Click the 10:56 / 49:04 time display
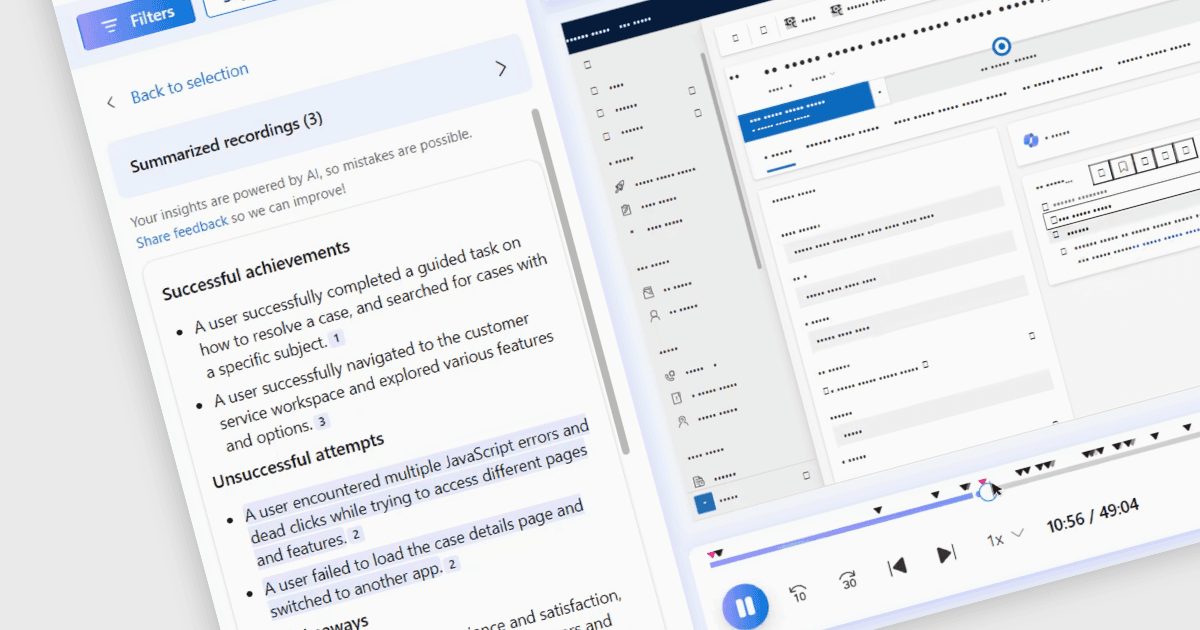Image resolution: width=1200 pixels, height=630 pixels. point(1092,516)
